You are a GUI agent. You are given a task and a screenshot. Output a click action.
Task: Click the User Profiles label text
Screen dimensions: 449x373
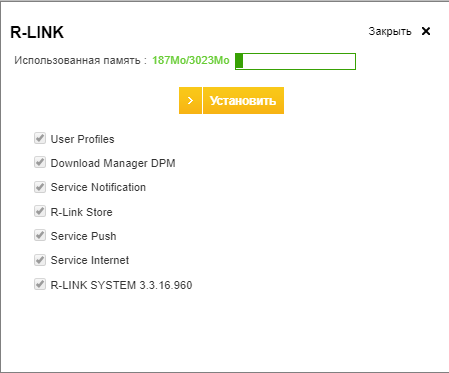(82, 139)
